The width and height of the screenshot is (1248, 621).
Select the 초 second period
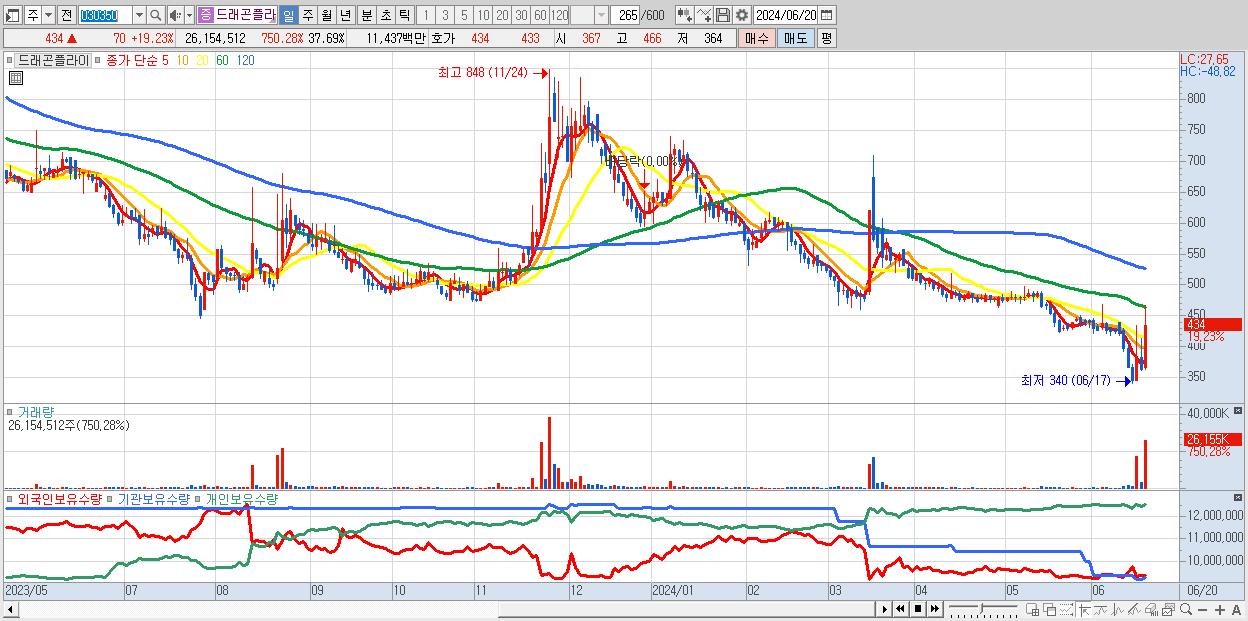[x=385, y=15]
